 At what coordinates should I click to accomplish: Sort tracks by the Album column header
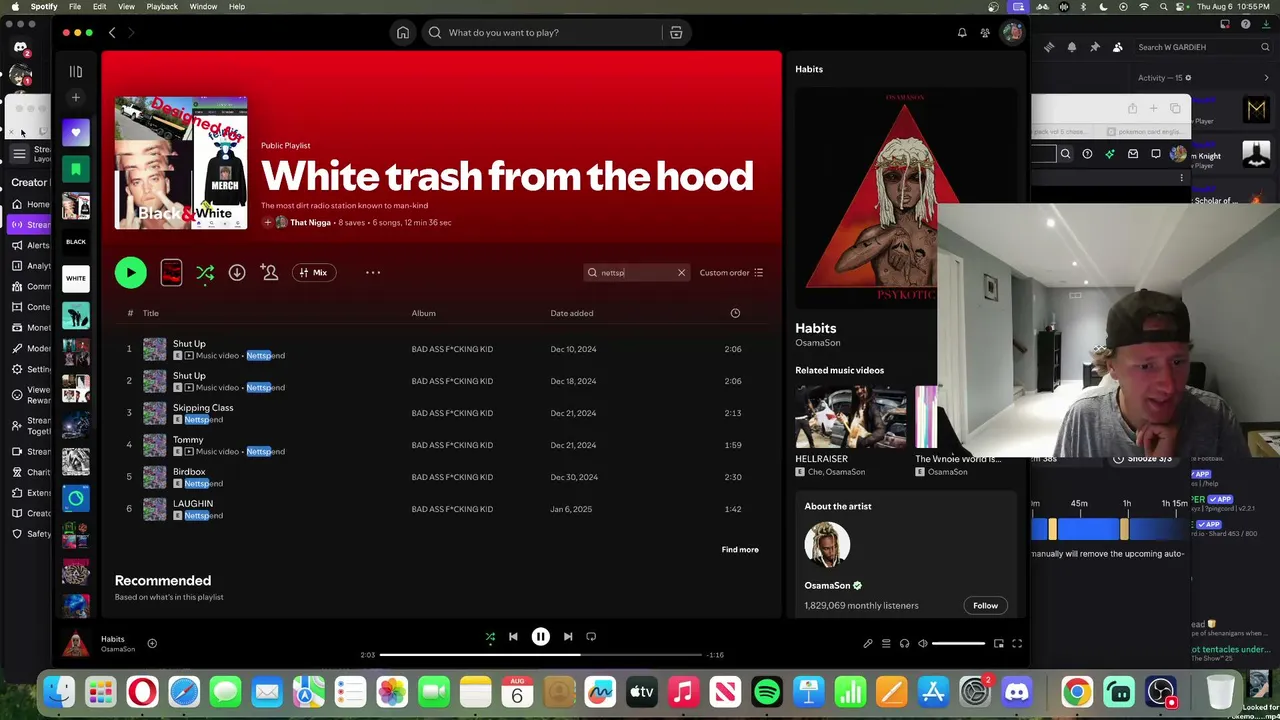[423, 313]
